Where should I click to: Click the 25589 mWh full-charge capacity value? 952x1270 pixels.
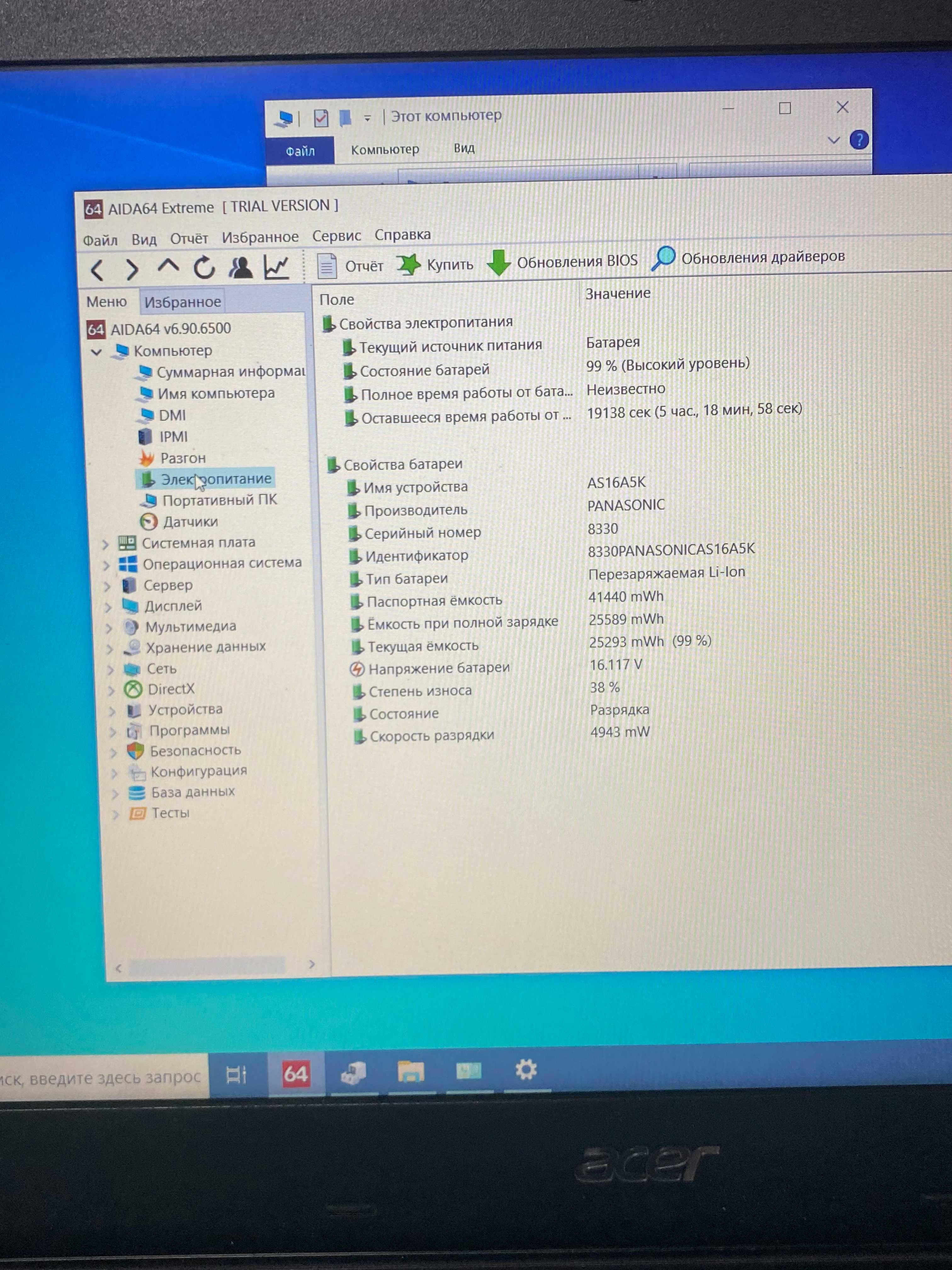coord(626,620)
